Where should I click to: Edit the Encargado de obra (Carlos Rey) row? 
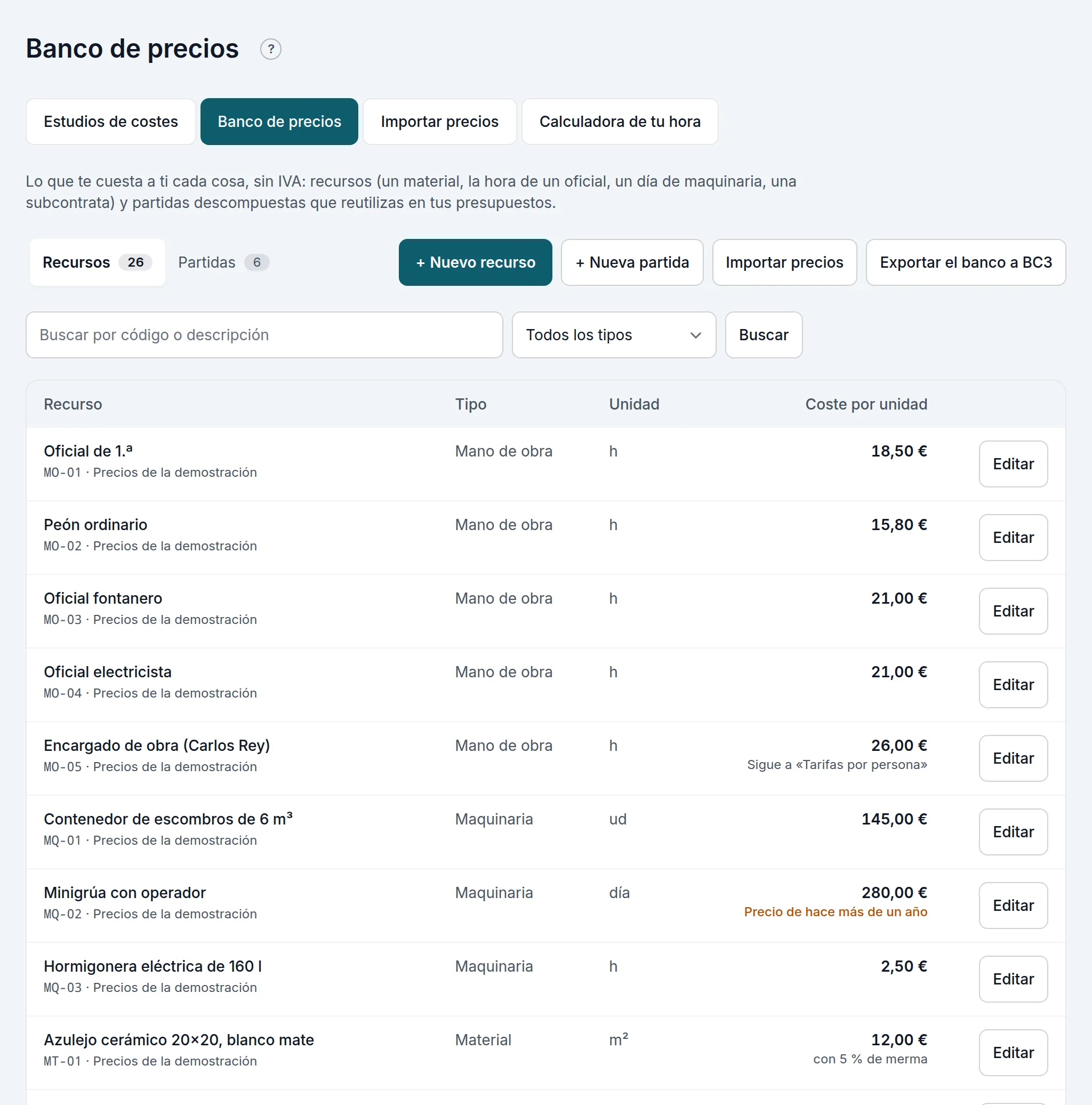click(x=1013, y=758)
